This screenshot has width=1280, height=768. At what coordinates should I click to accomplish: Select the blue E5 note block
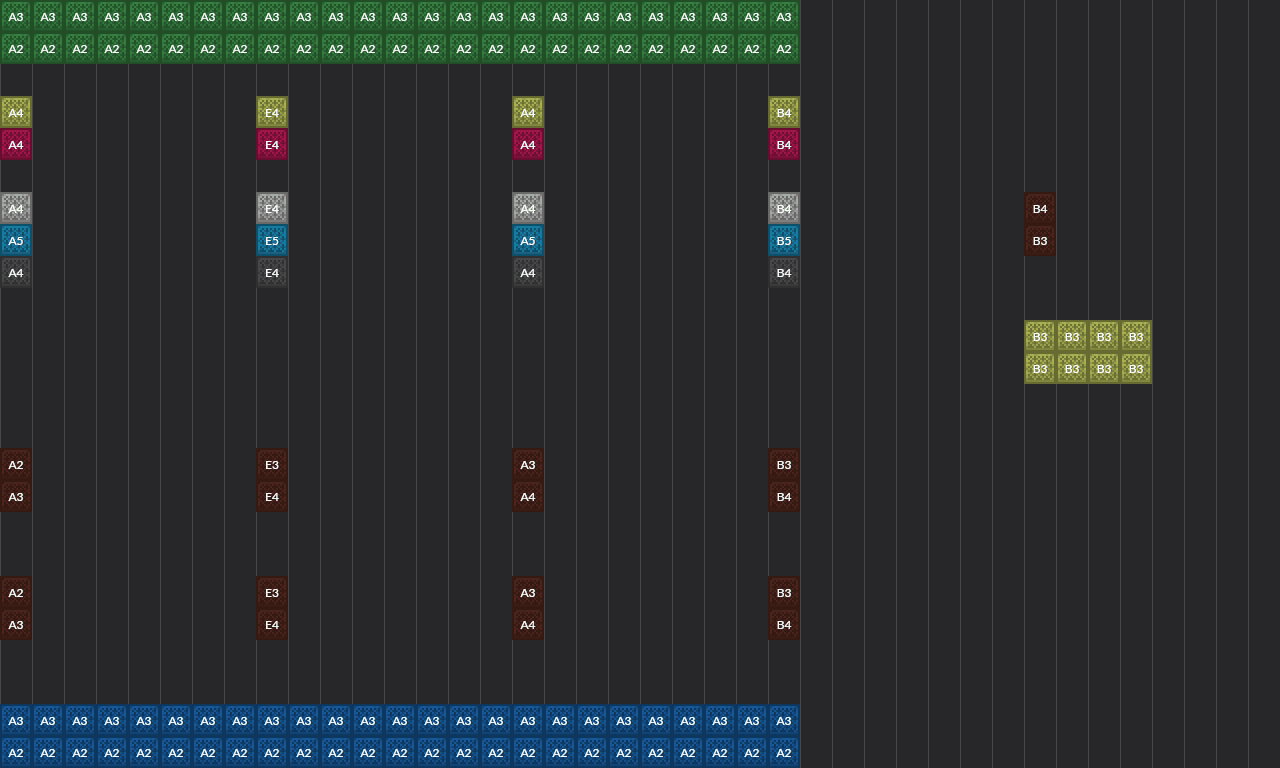point(272,240)
